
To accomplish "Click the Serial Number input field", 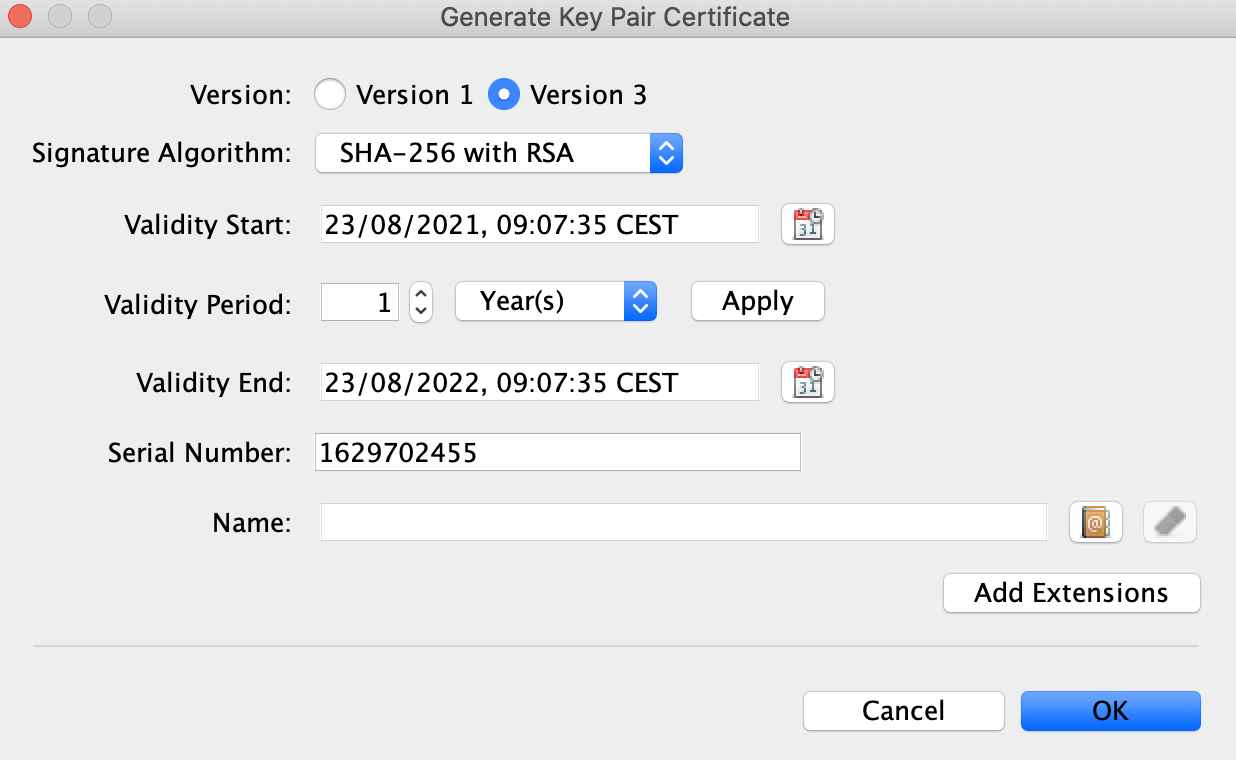I will pyautogui.click(x=557, y=452).
